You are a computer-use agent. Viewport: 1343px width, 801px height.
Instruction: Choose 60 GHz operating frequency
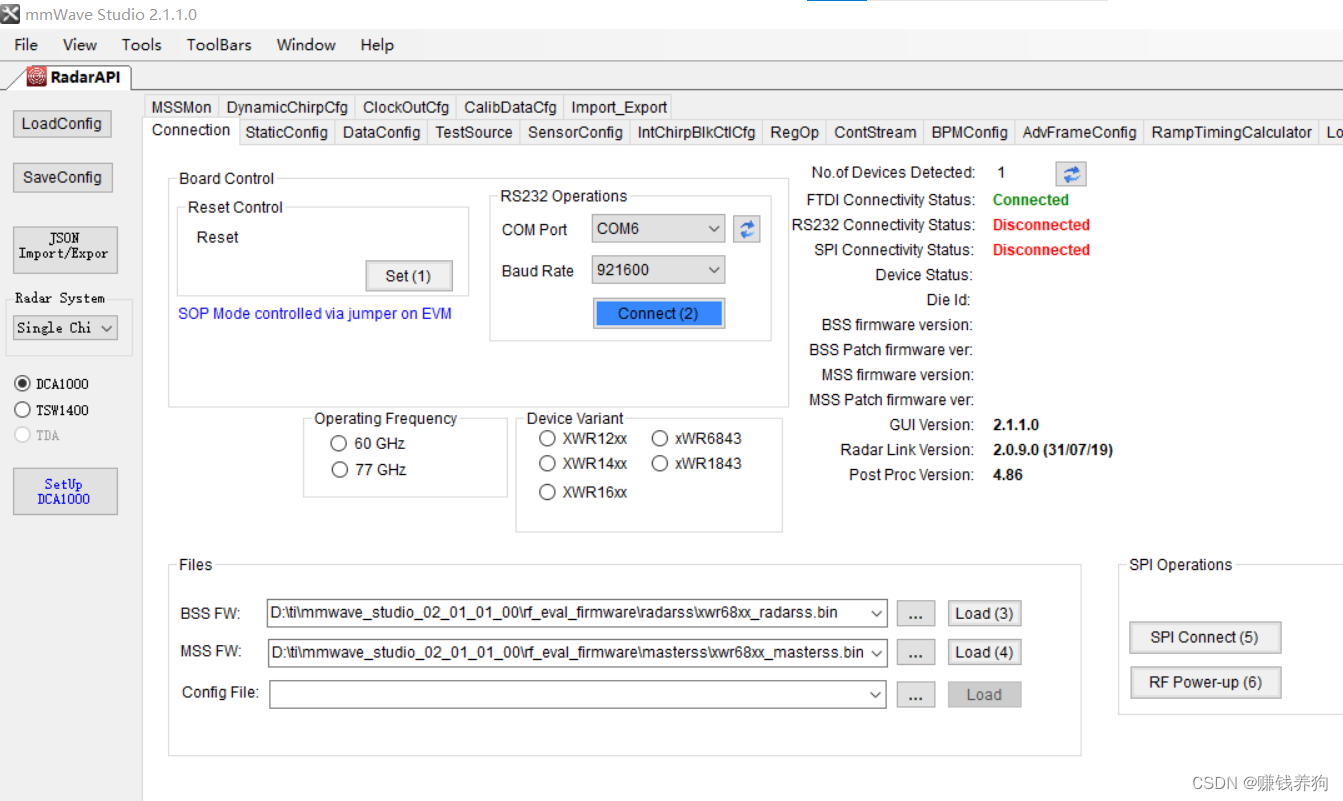pos(339,444)
